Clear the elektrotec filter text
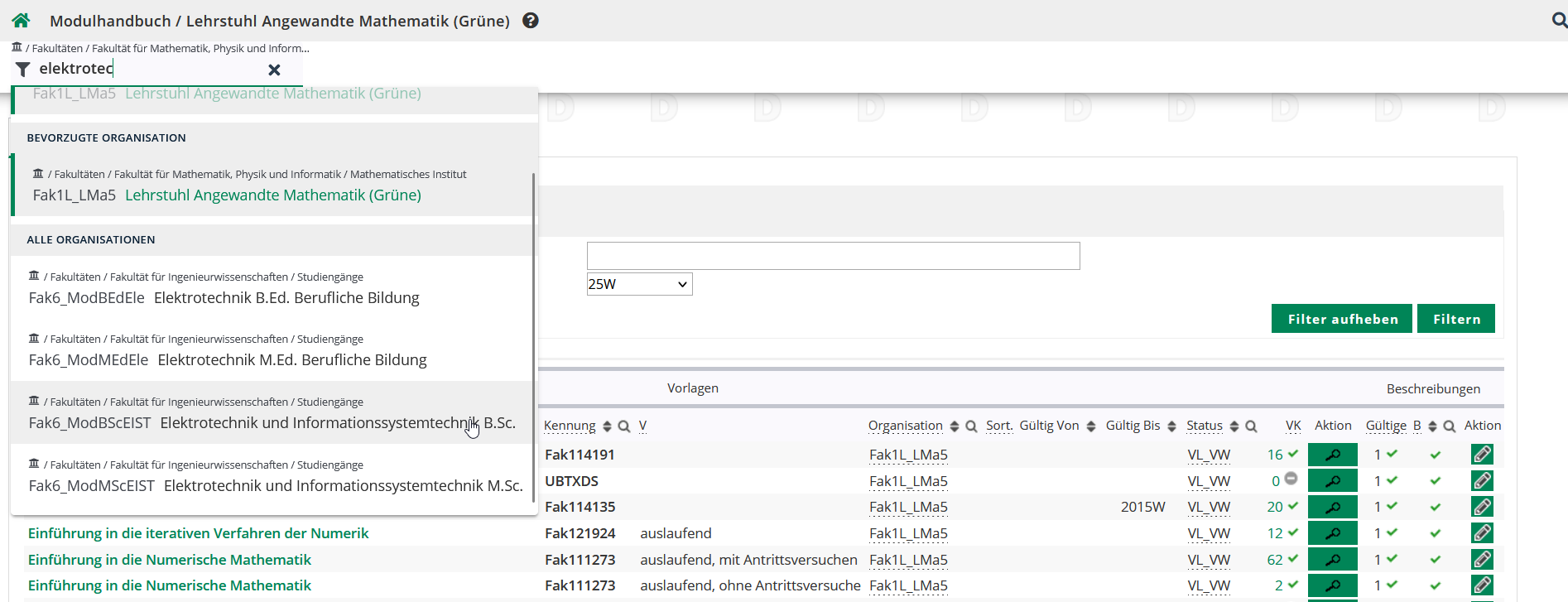Screen dimensions: 1568x602 pyautogui.click(x=274, y=70)
